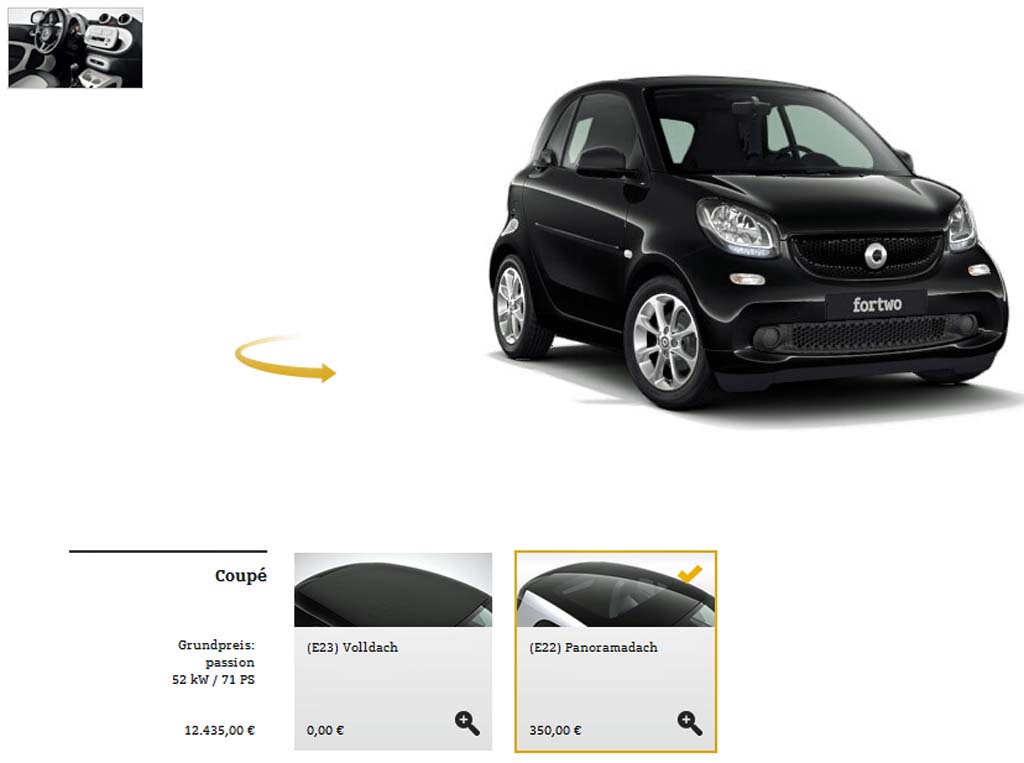Open the interior view thumbnail
1024x763 pixels.
coord(75,48)
